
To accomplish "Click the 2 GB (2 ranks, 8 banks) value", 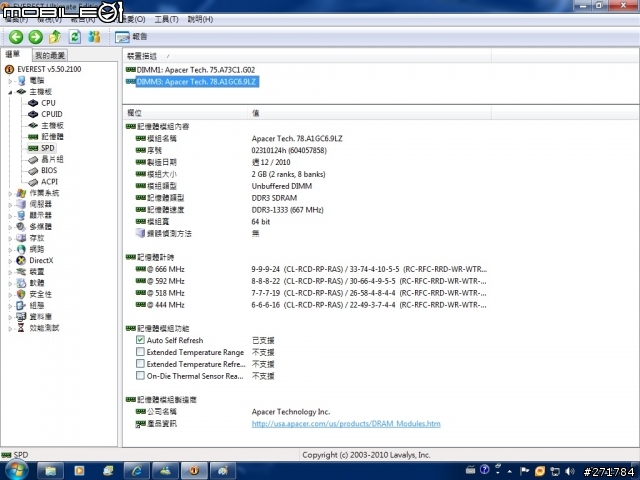I will [288, 174].
